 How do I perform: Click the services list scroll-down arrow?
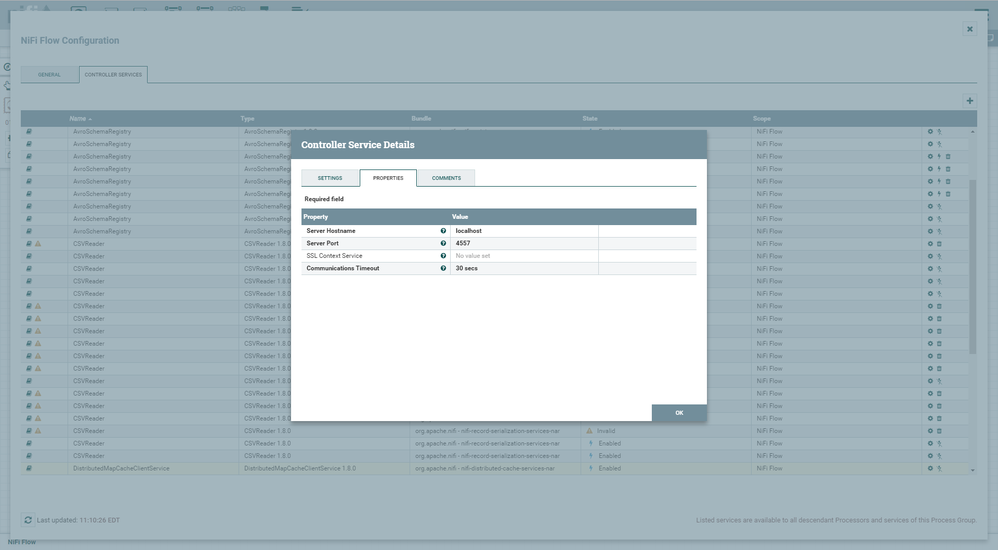tap(973, 470)
